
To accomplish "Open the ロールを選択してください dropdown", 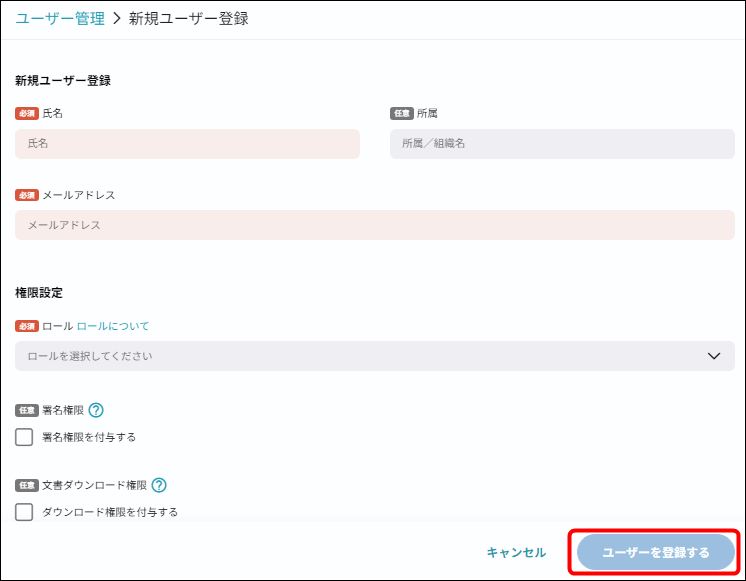I will tap(375, 356).
